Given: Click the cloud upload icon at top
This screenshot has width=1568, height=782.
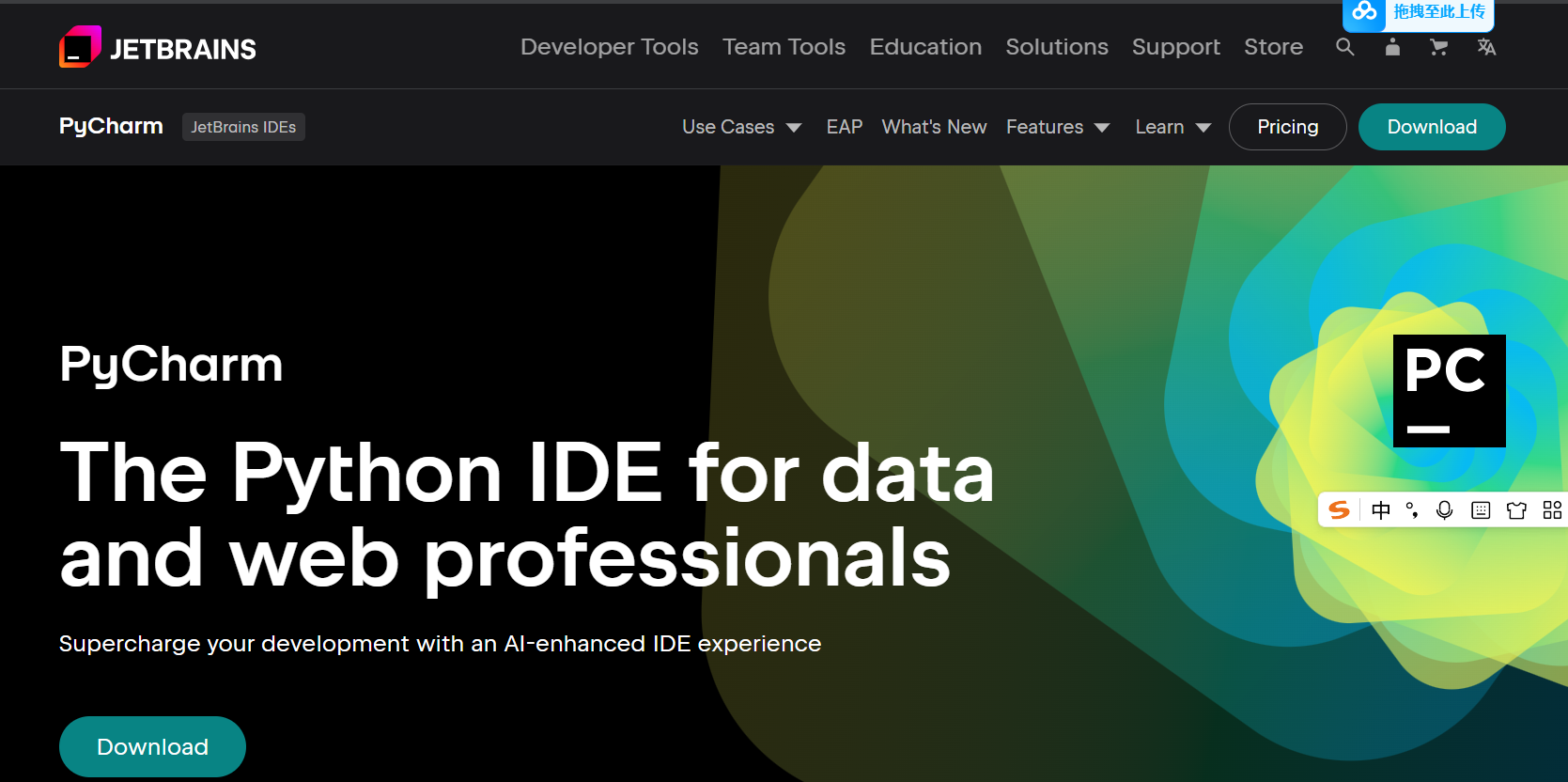Looking at the screenshot, I should pos(1365,12).
